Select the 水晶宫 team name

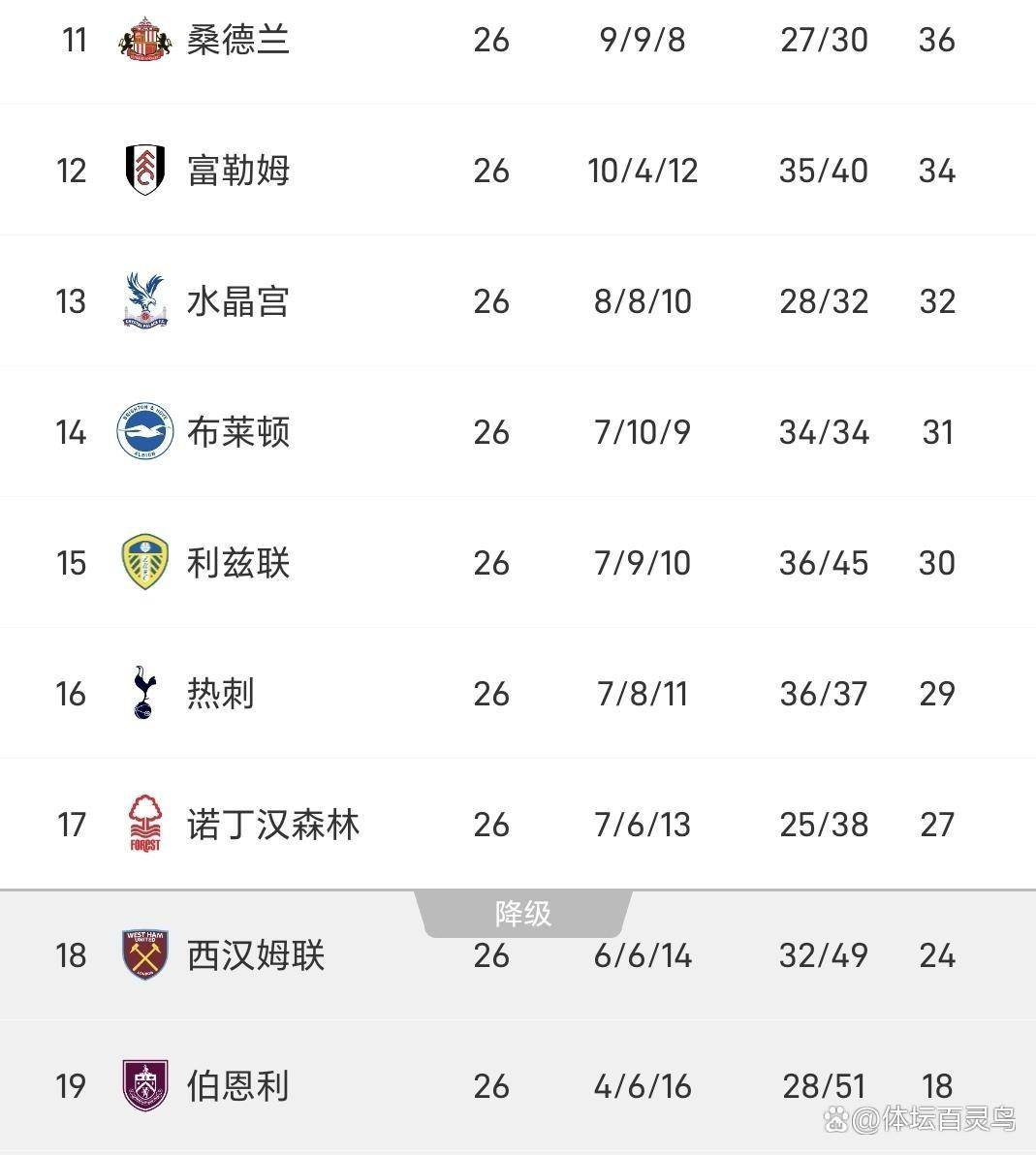pyautogui.click(x=238, y=301)
